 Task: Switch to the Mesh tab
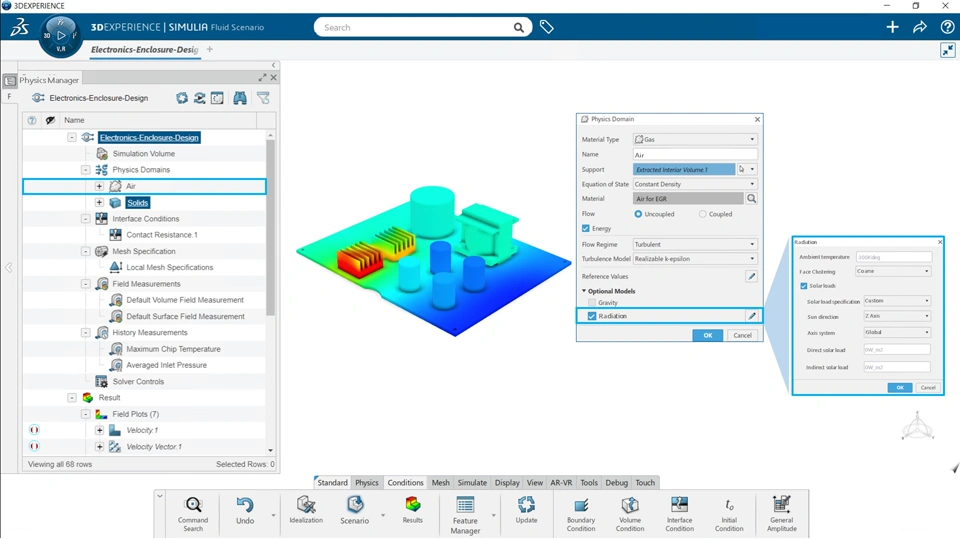(x=440, y=482)
